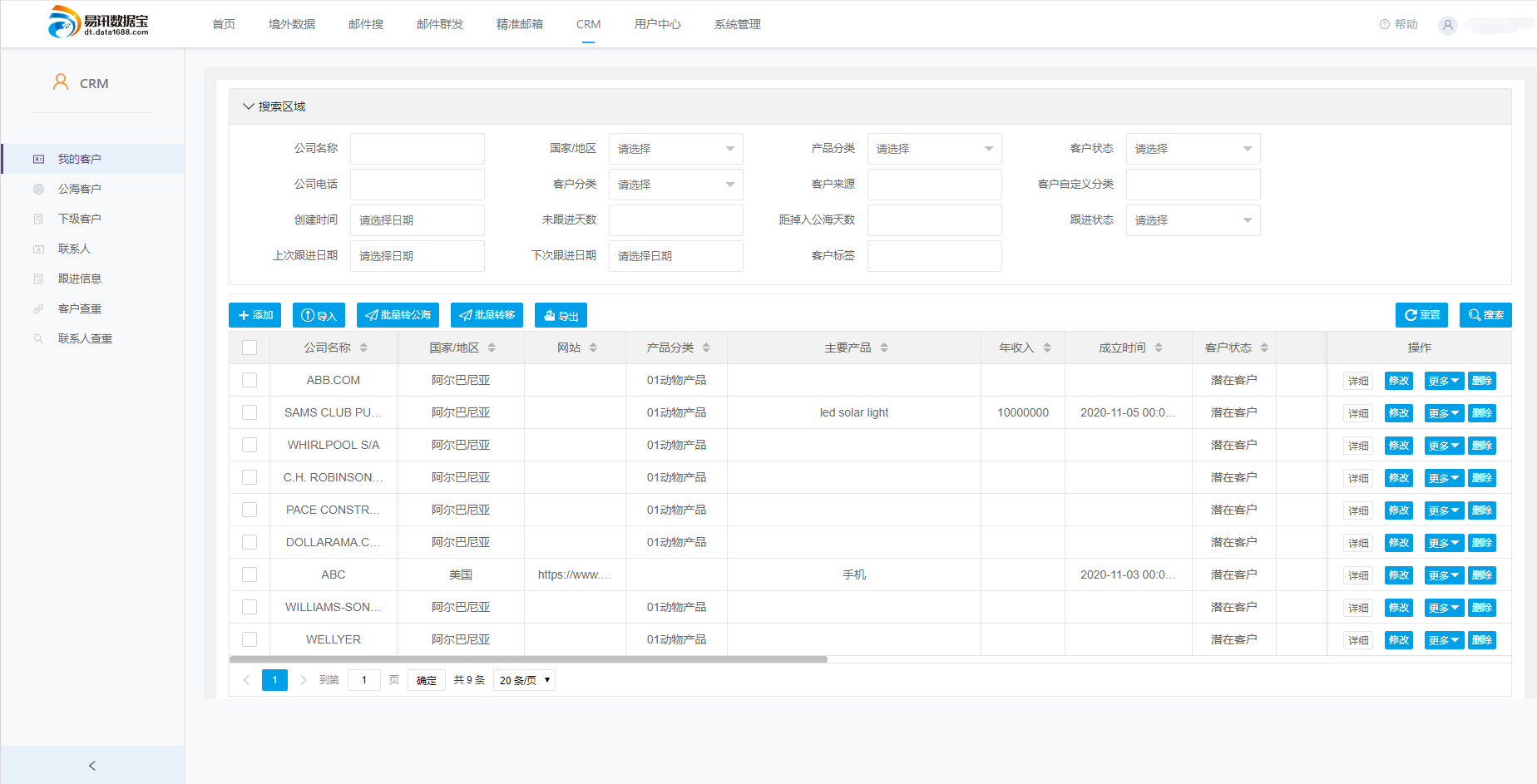The height and width of the screenshot is (784, 1537).
Task: Toggle the select-all header checkbox
Action: click(x=250, y=348)
